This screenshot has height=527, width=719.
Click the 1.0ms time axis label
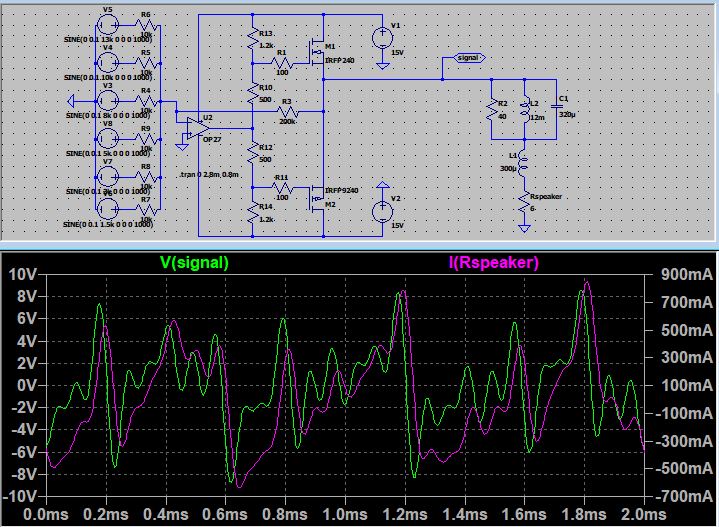click(345, 514)
